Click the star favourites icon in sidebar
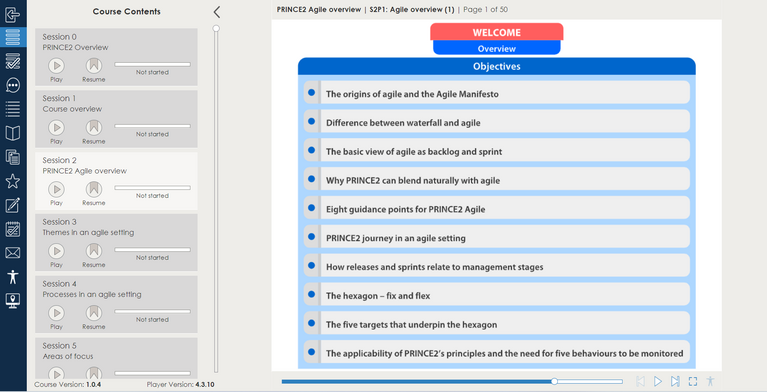Image resolution: width=767 pixels, height=392 pixels. (x=13, y=181)
